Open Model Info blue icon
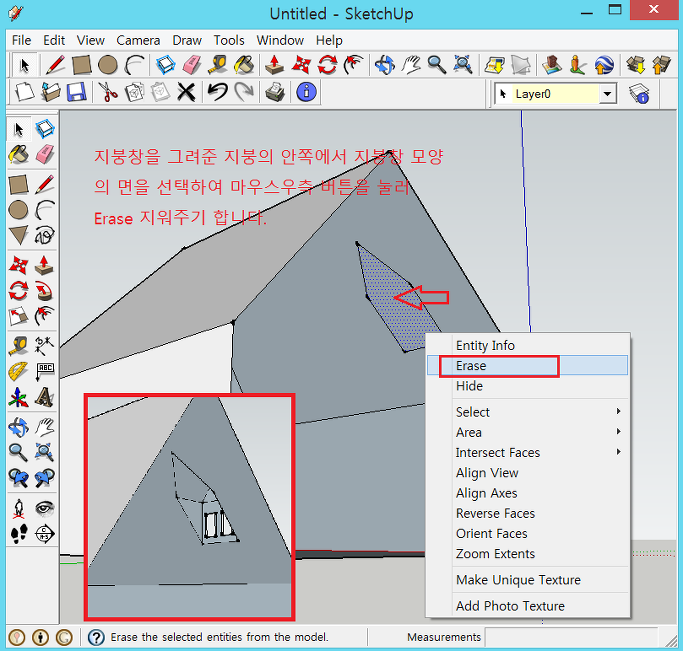 306,92
